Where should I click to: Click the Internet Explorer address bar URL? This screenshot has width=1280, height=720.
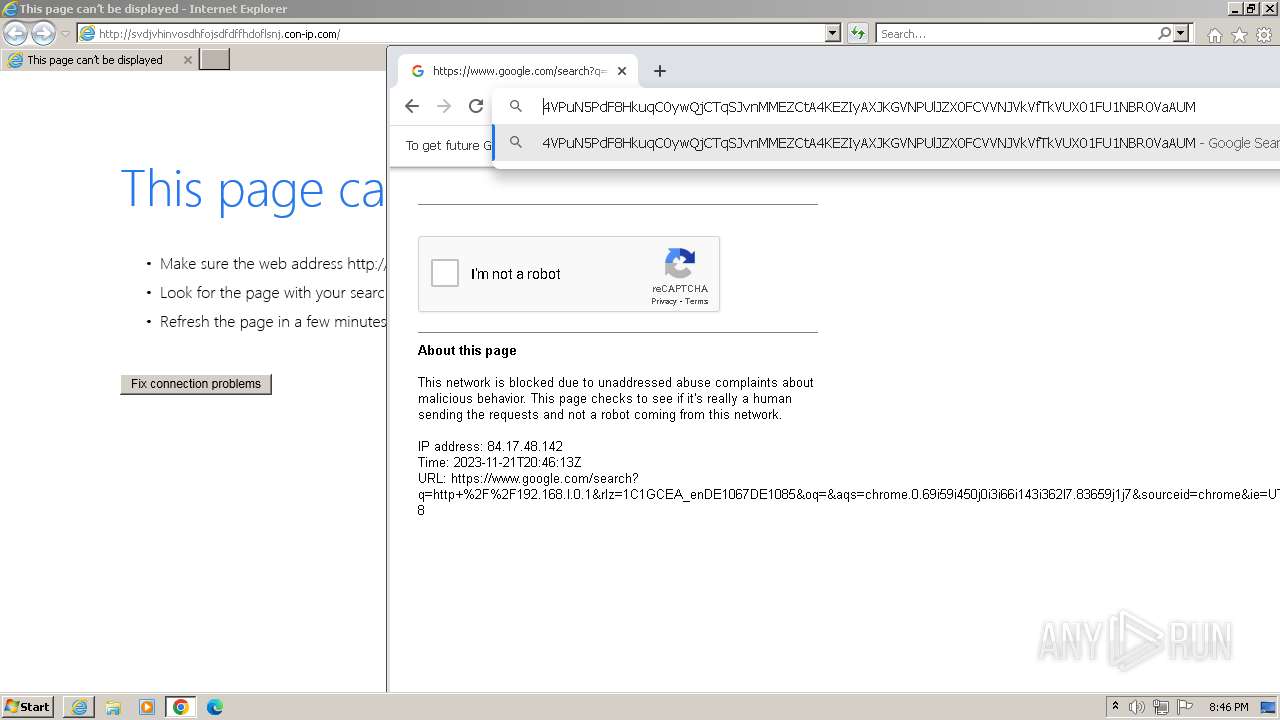click(219, 34)
